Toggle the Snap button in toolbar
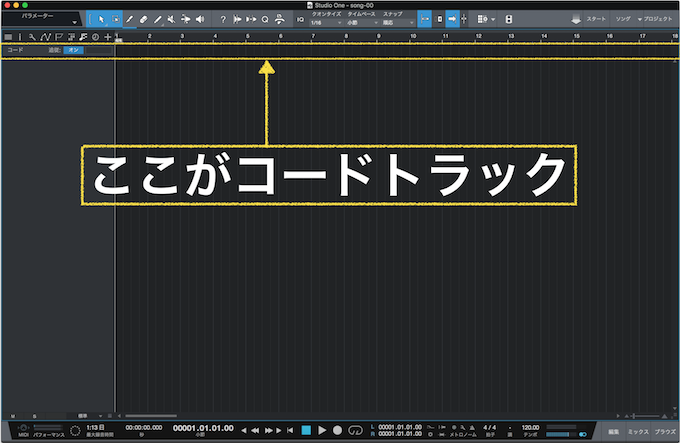This screenshot has height=443, width=680. (x=425, y=19)
